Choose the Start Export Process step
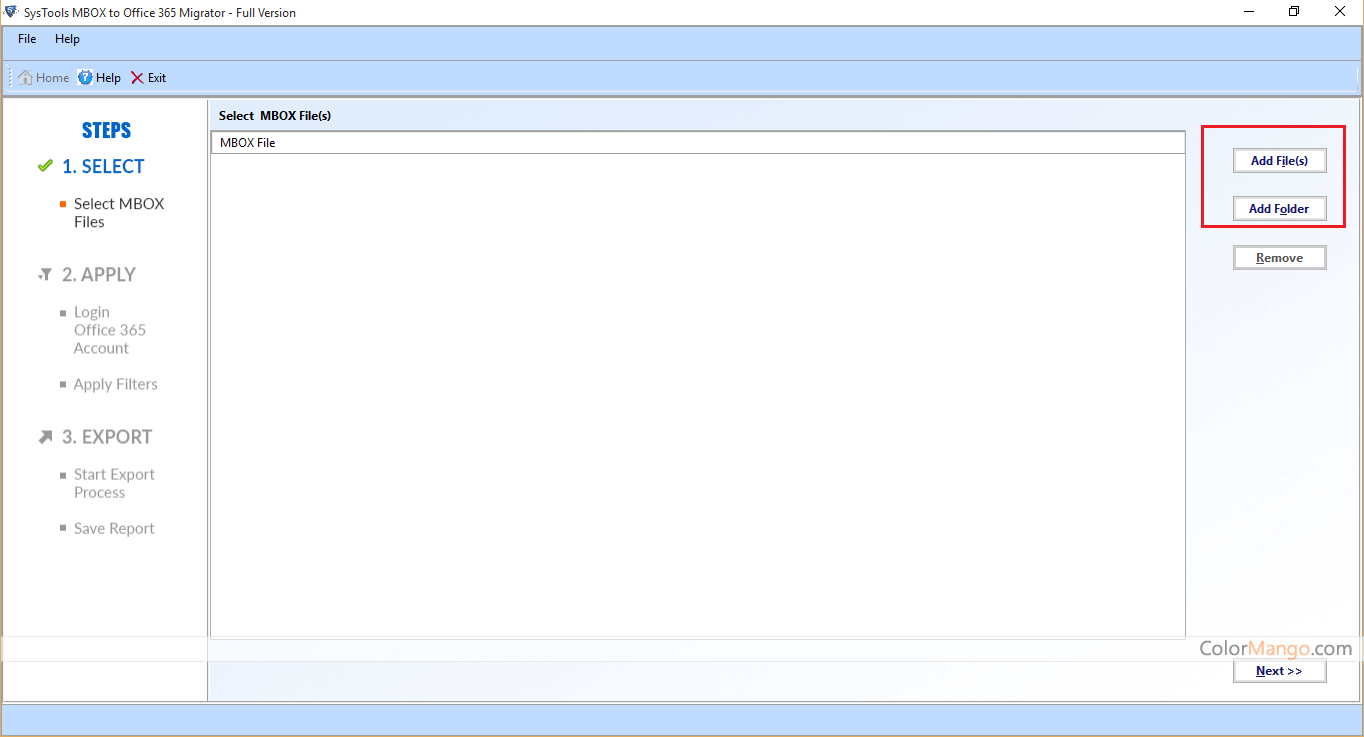 tap(114, 483)
